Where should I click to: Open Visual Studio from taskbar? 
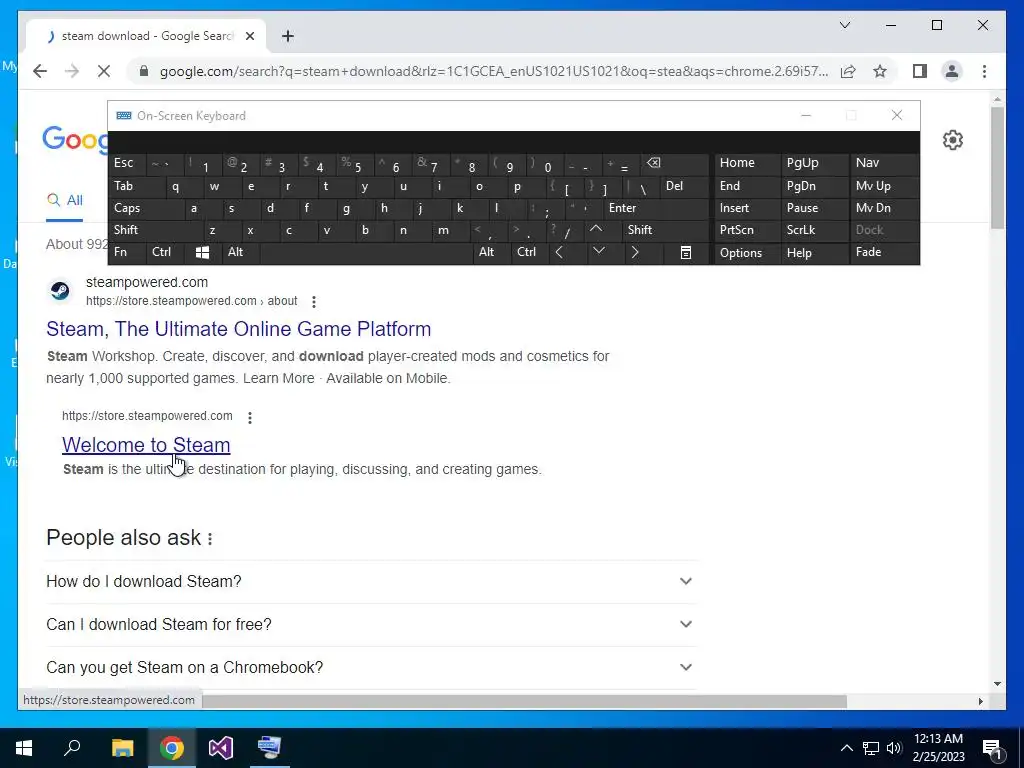coord(221,748)
